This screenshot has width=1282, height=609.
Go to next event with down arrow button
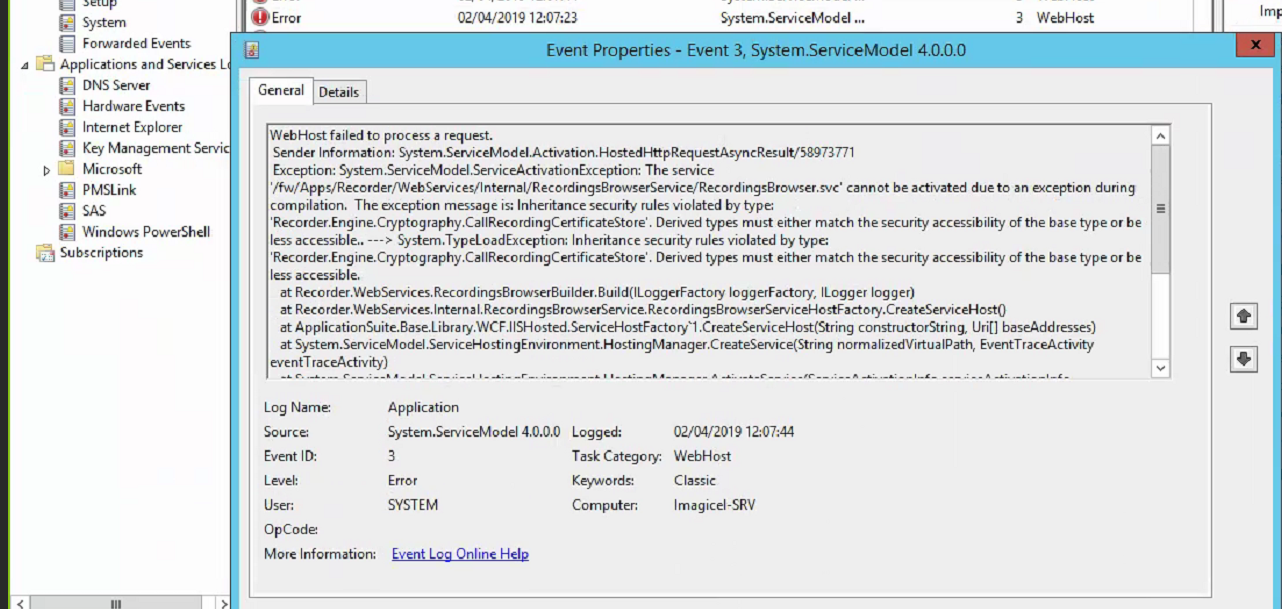click(x=1243, y=359)
